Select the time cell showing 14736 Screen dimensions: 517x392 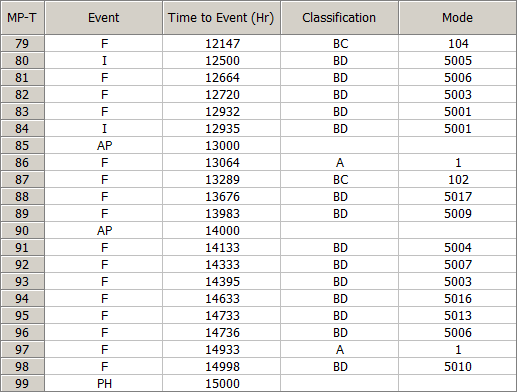pos(221,333)
